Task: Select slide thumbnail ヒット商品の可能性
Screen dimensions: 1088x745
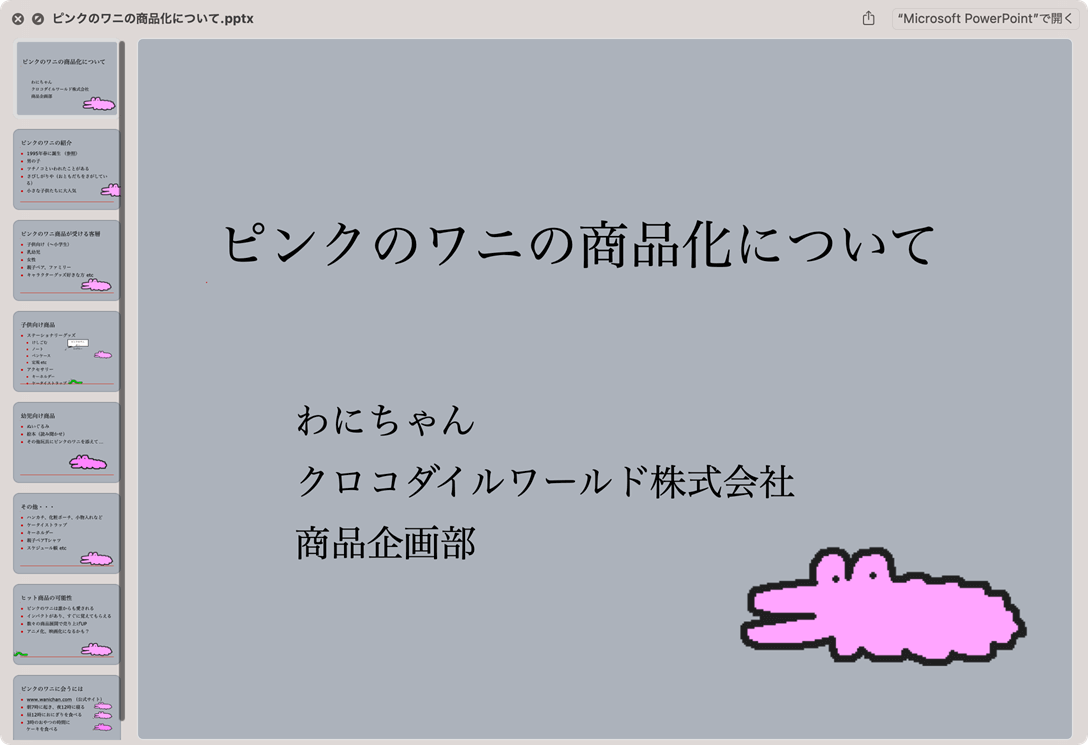Action: click(x=67, y=624)
